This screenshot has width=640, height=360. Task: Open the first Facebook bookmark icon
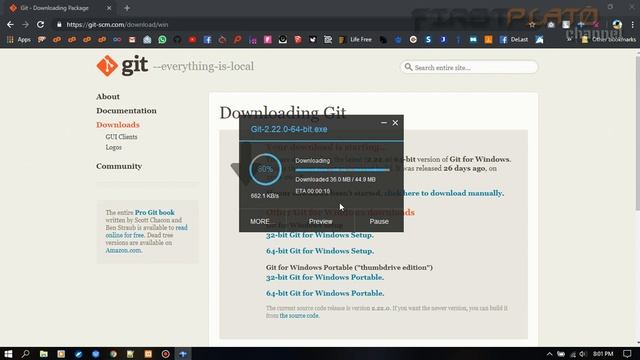[207, 40]
